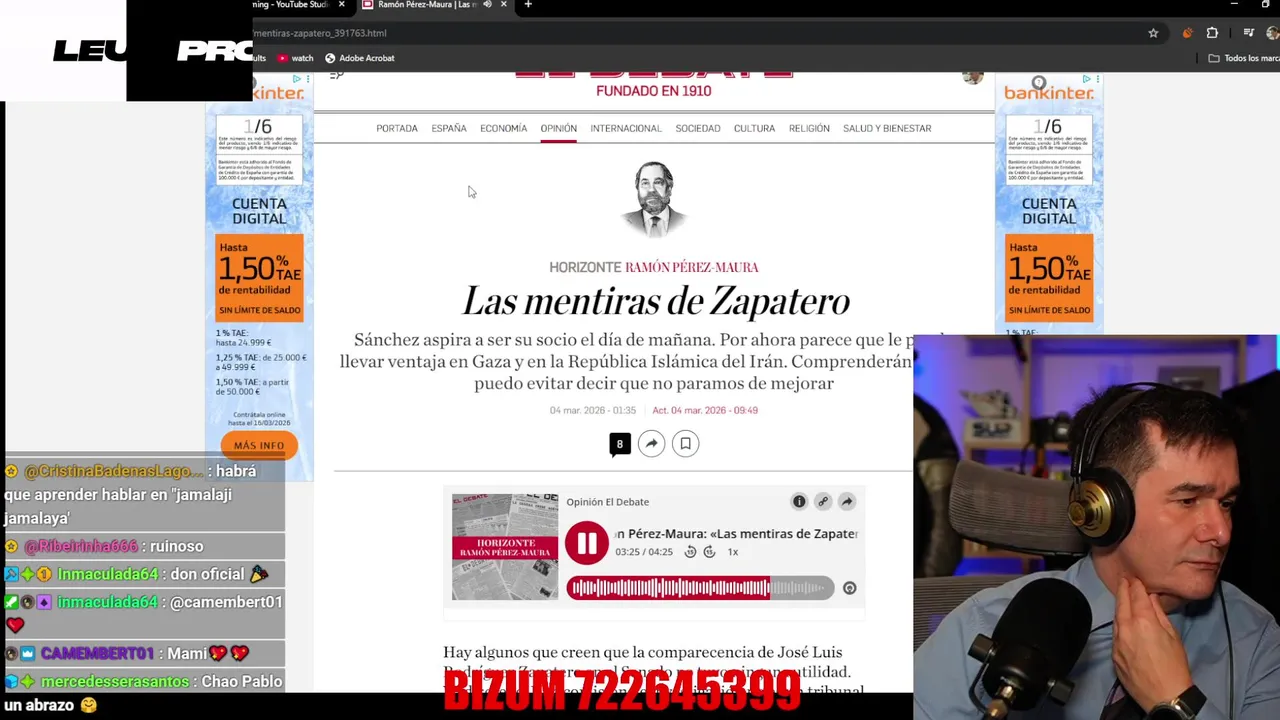Click chat username CAMEMBERT01

click(97, 653)
